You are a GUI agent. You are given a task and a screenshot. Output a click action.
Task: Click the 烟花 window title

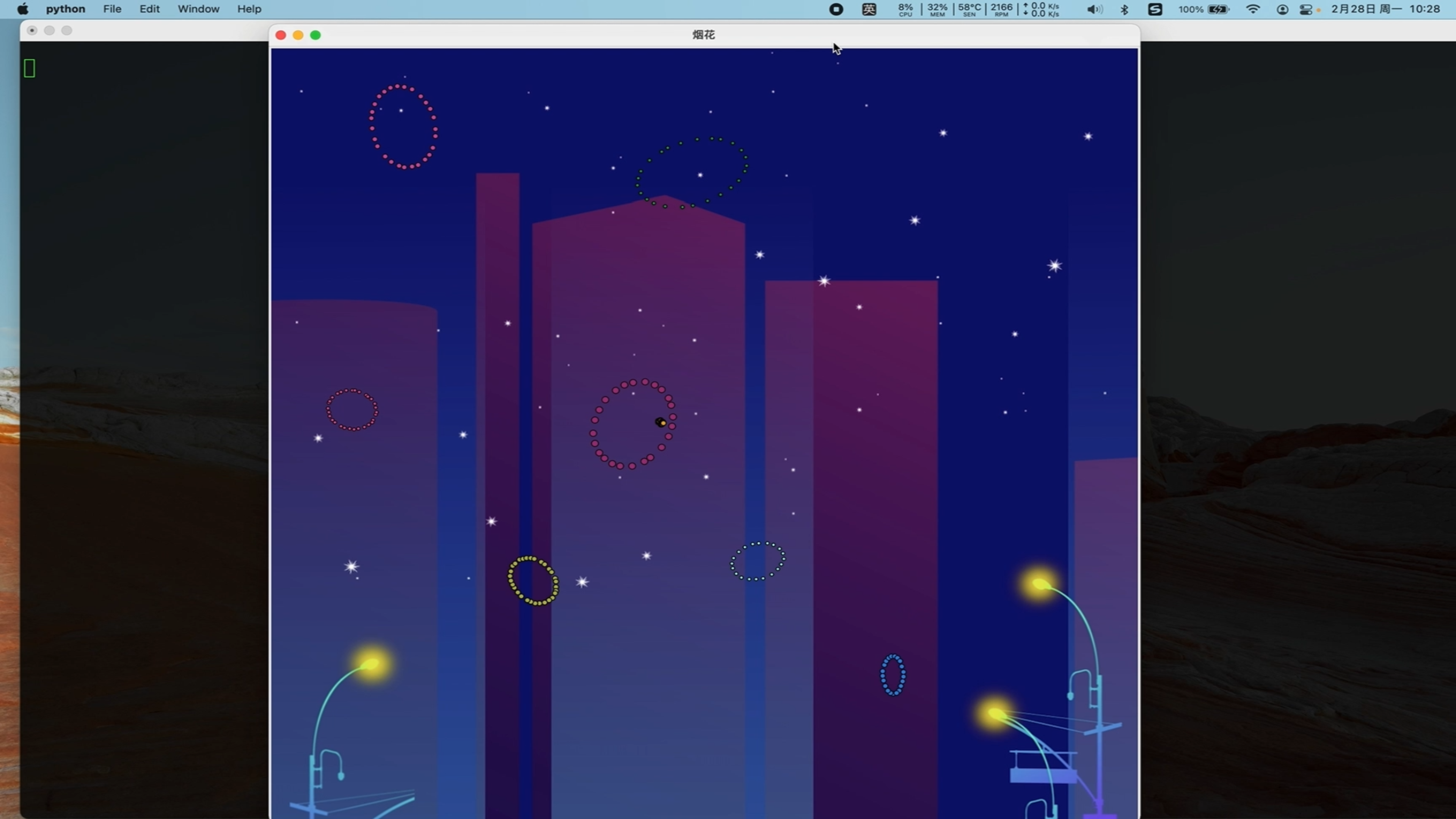click(704, 35)
